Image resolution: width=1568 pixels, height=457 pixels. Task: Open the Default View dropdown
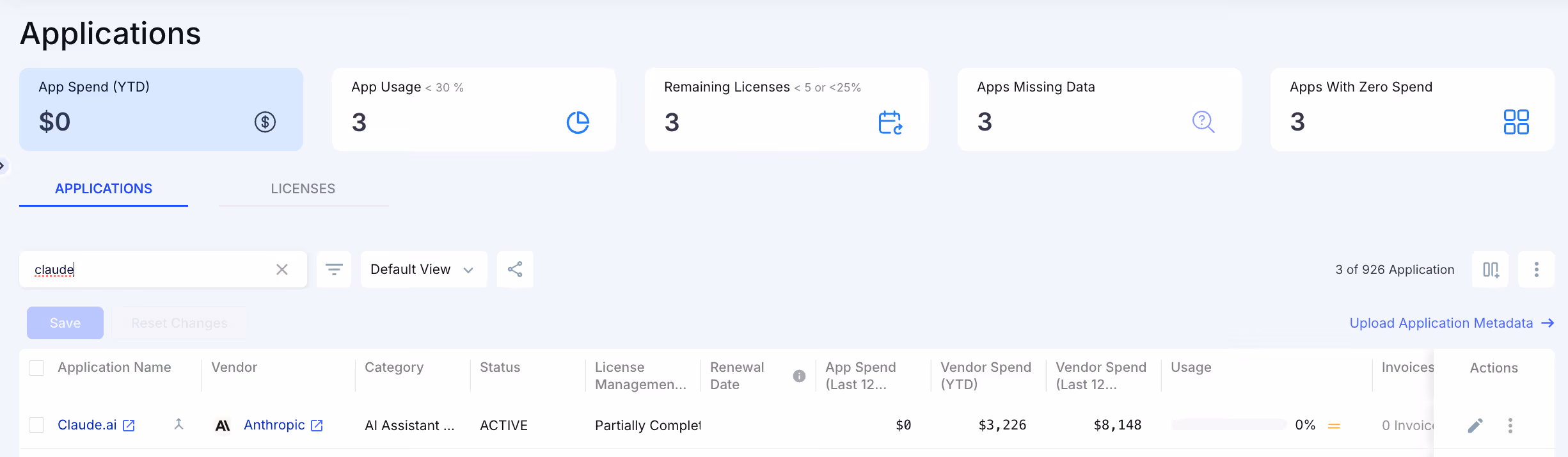coord(424,269)
